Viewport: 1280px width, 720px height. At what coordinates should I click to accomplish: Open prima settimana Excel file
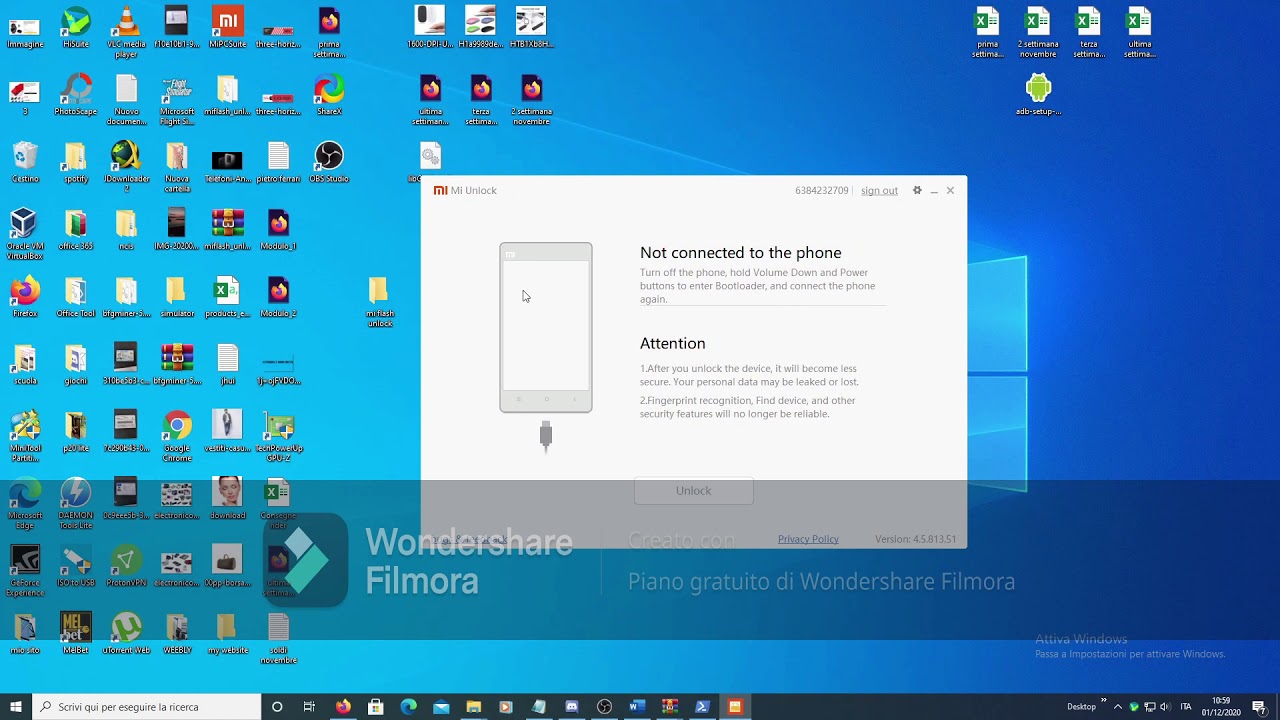[x=988, y=32]
